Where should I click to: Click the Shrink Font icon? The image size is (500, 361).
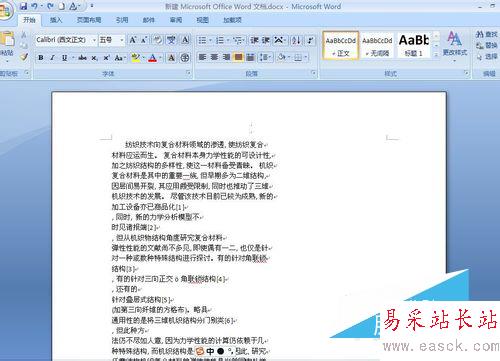[x=144, y=40]
